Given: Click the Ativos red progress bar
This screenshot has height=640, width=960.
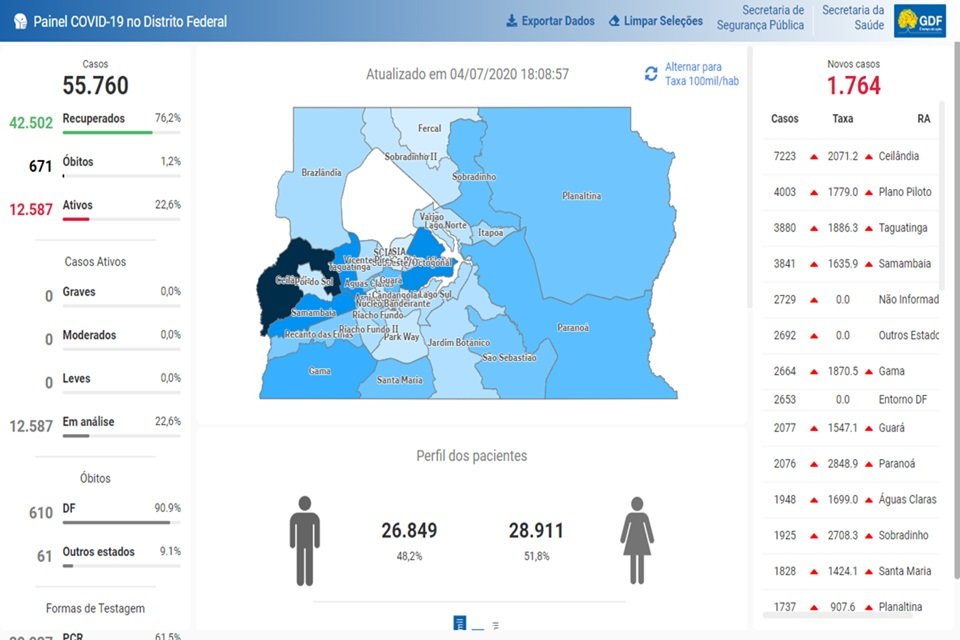Looking at the screenshot, I should (76, 219).
